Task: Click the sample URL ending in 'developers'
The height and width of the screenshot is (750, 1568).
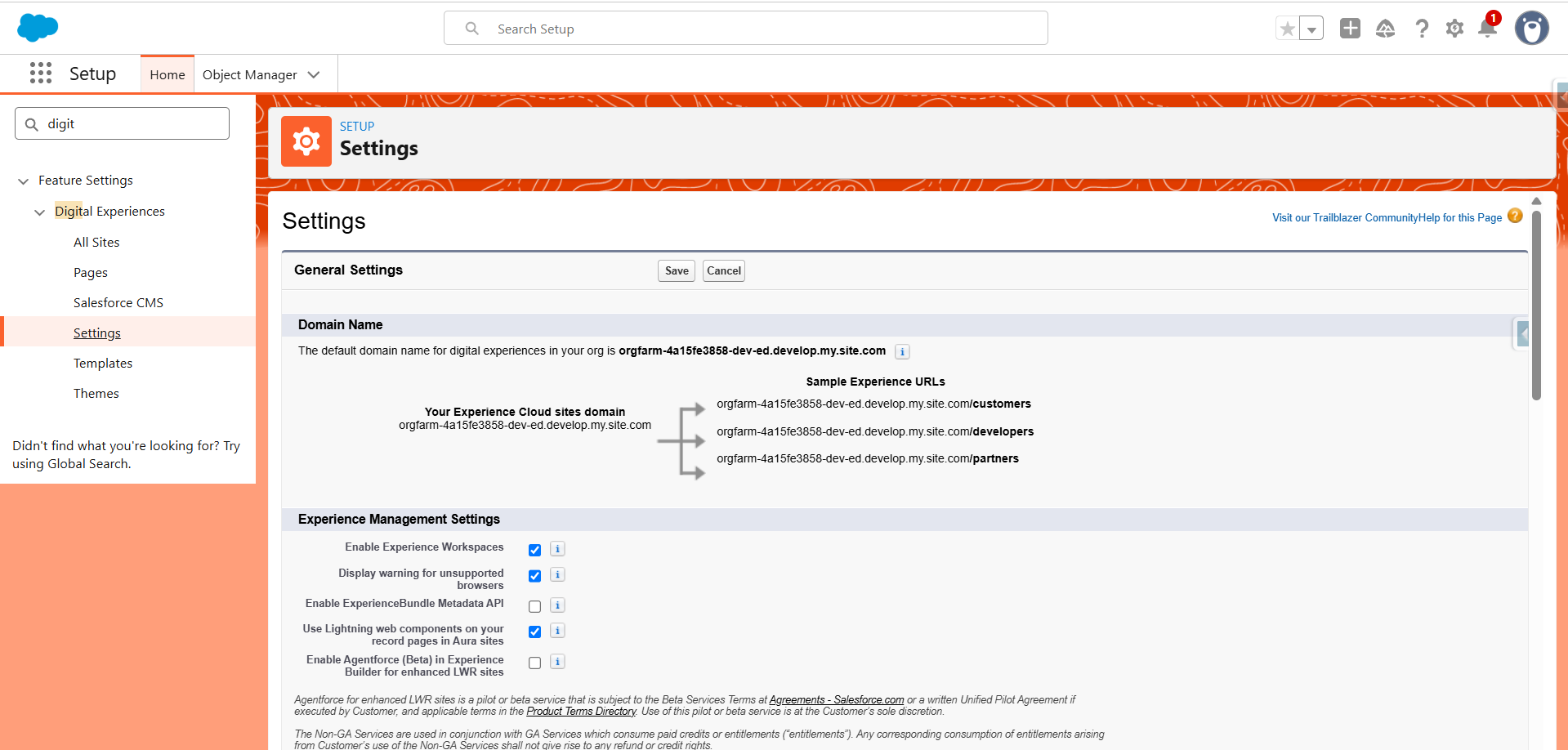Action: [x=875, y=431]
